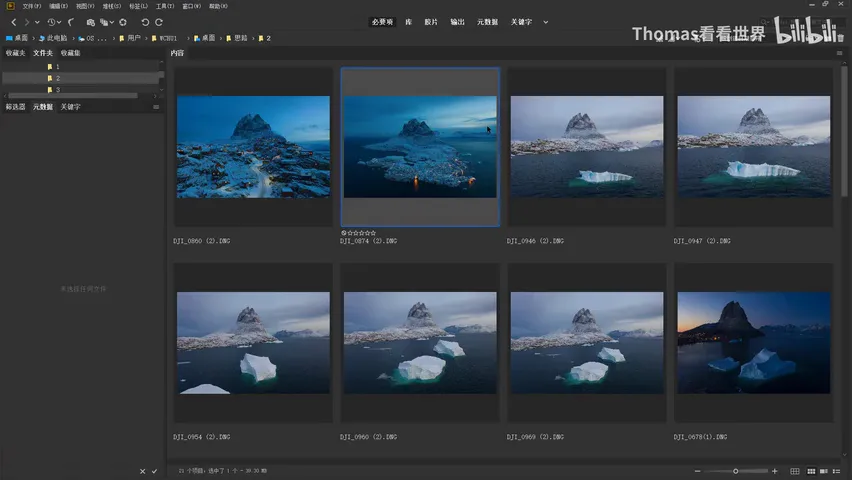The height and width of the screenshot is (480, 852).
Task: Open the navigation history dropdown arrow
Action: pyautogui.click(x=37, y=22)
